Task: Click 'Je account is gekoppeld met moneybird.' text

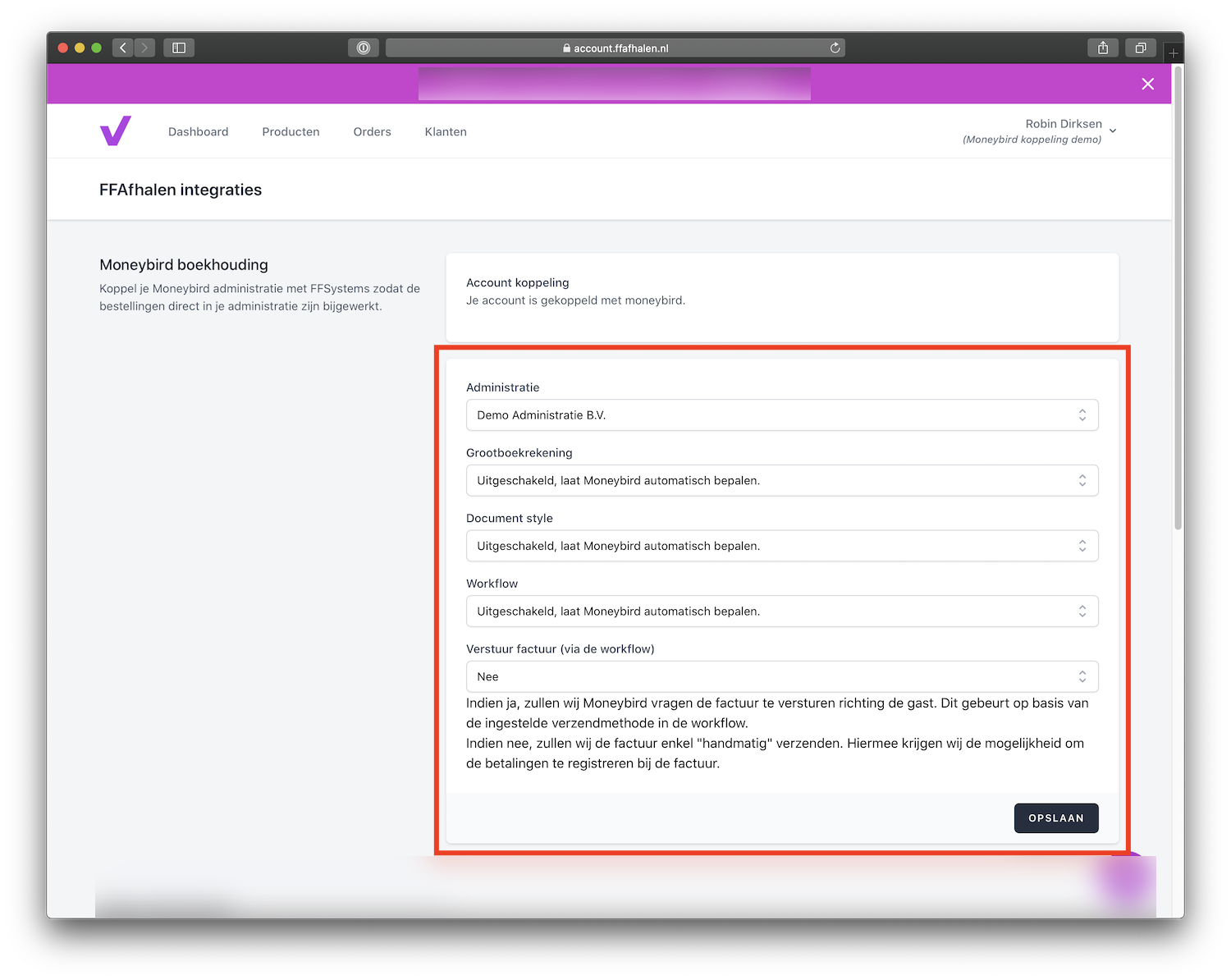Action: (x=575, y=300)
